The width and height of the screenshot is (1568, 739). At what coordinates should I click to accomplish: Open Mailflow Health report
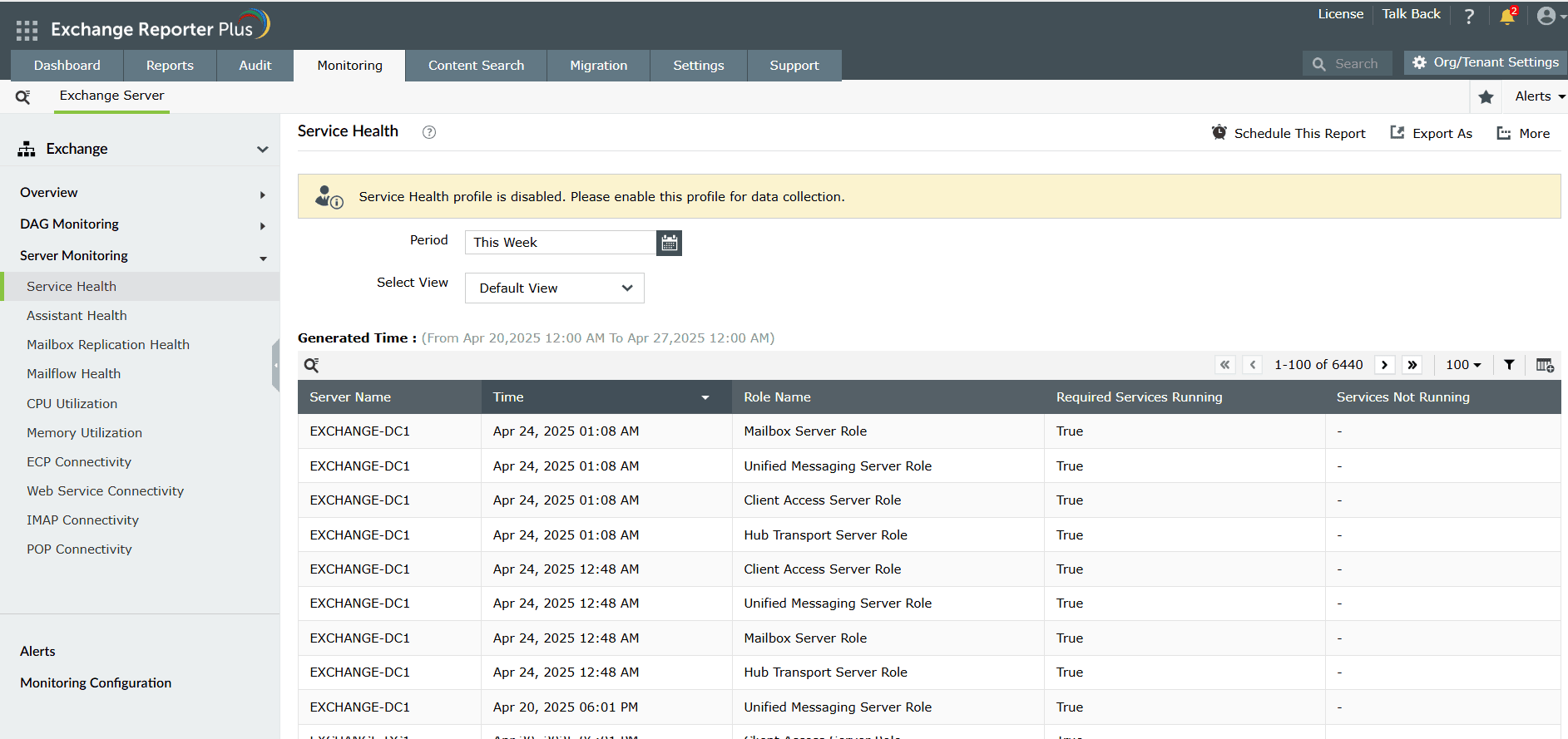(74, 374)
